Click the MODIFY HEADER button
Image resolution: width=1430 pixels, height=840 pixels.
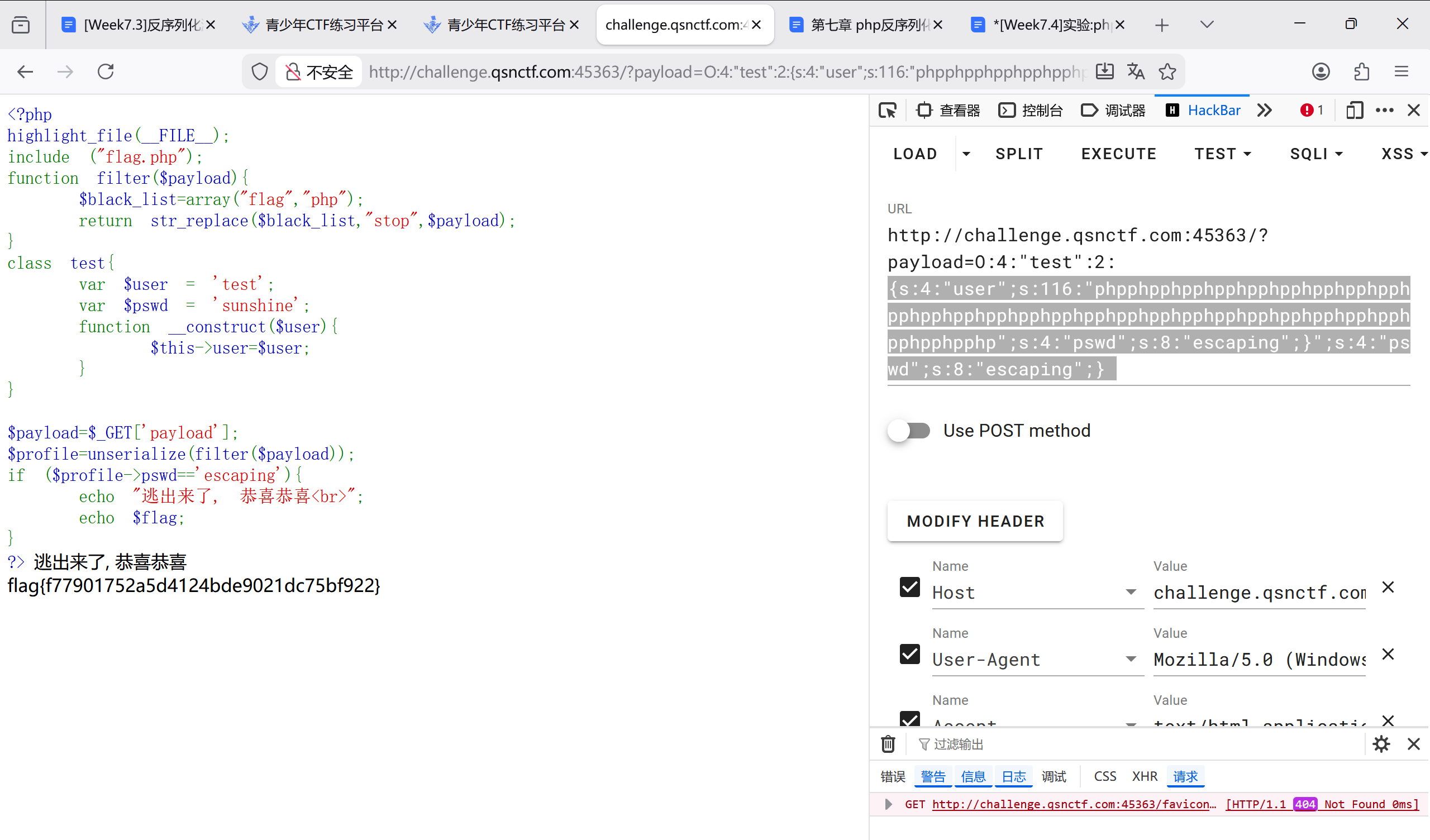pyautogui.click(x=975, y=521)
